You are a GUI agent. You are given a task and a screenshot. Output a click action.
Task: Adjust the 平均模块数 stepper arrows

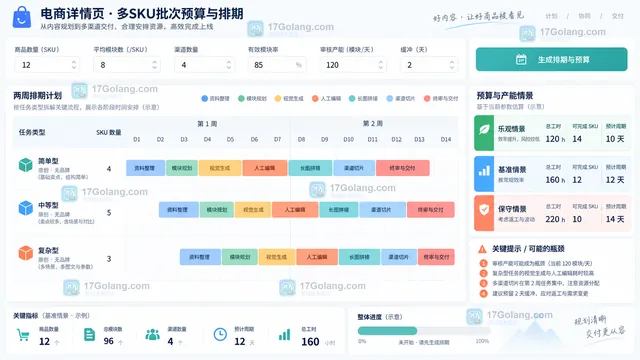click(x=154, y=65)
